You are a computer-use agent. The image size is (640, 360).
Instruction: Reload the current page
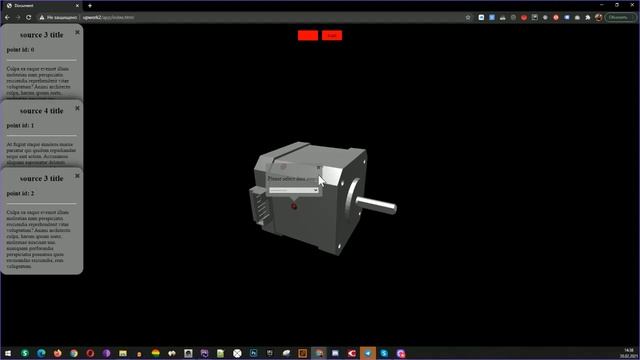pyautogui.click(x=29, y=18)
